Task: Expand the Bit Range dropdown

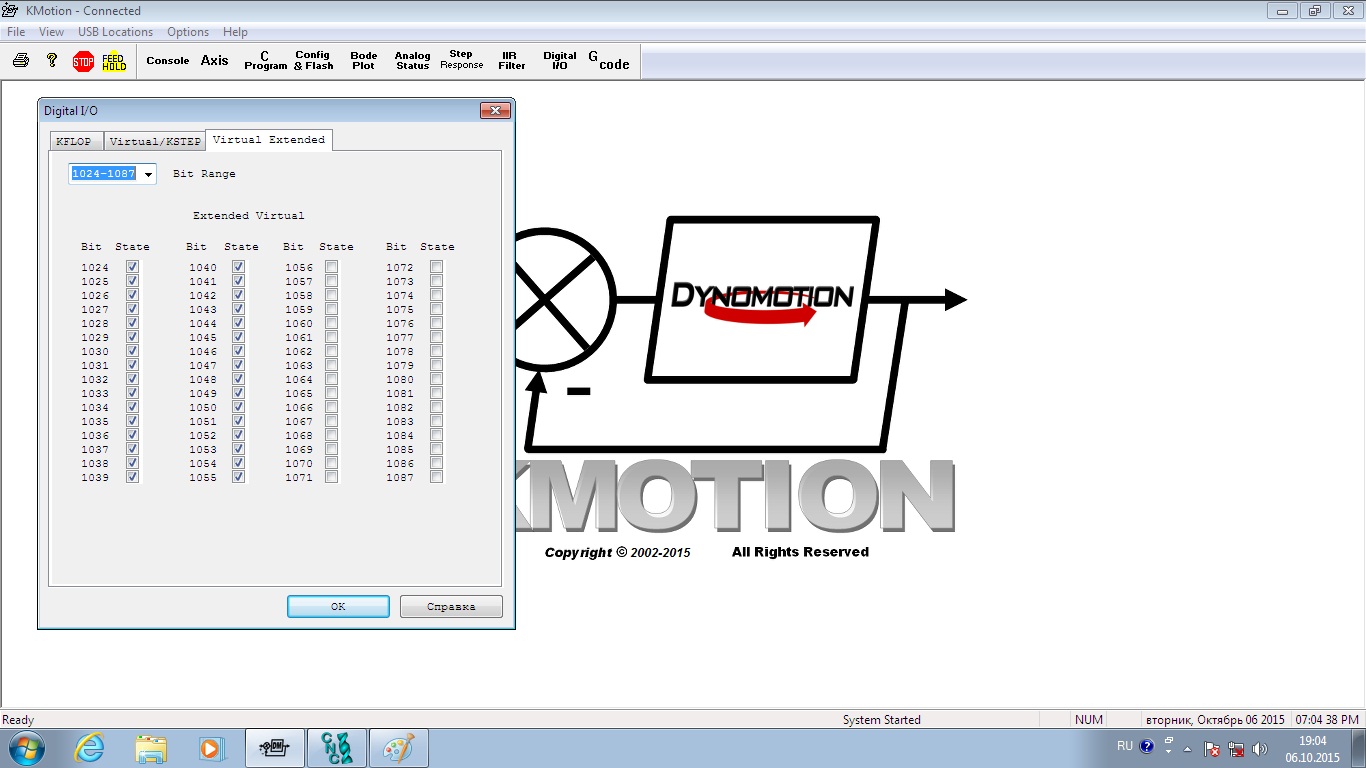Action: coord(149,174)
